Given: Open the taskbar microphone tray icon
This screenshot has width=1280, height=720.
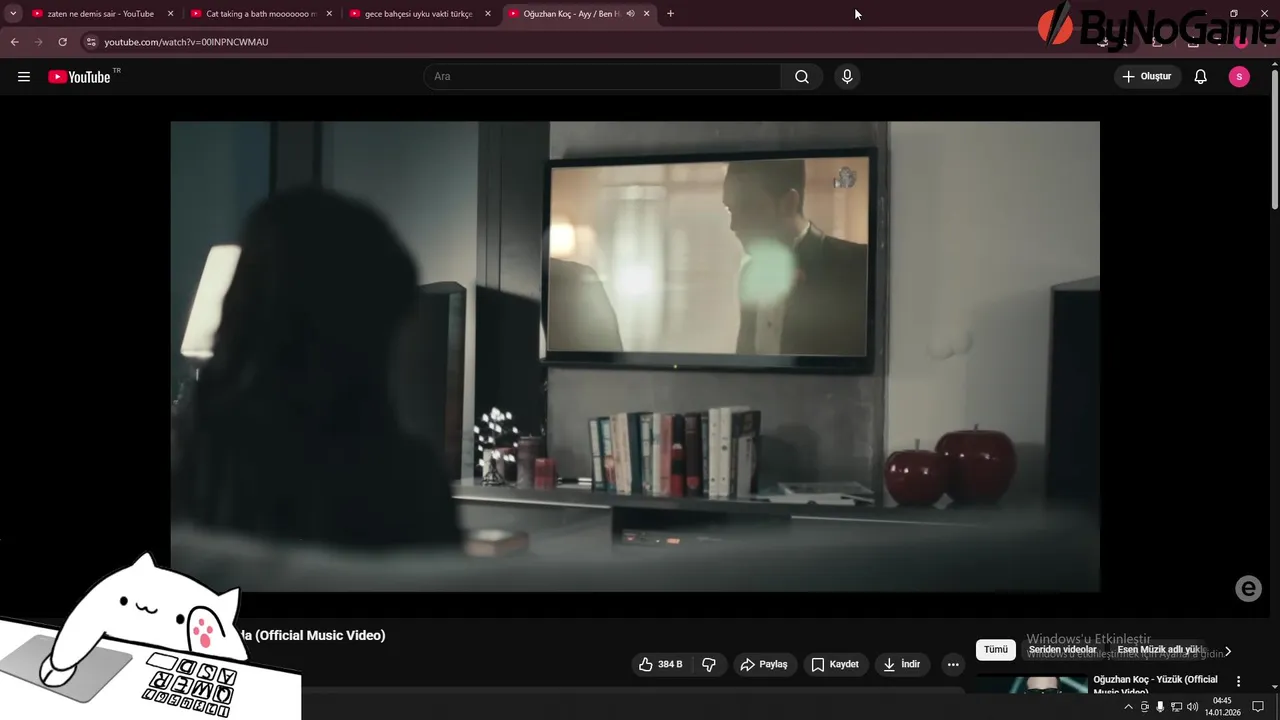Looking at the screenshot, I should pos(1160,707).
